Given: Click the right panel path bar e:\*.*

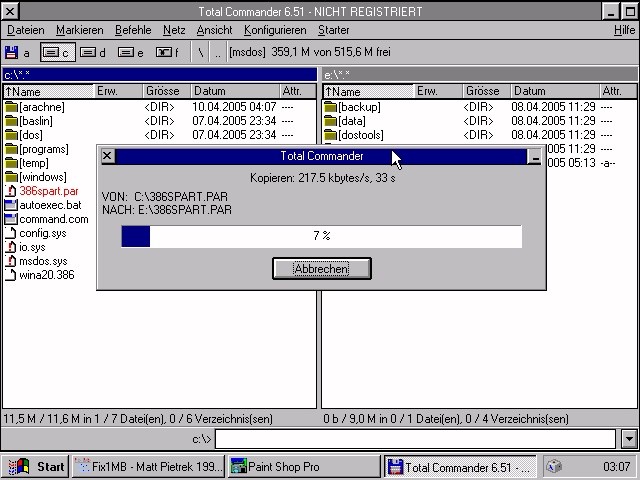Looking at the screenshot, I should 480,75.
